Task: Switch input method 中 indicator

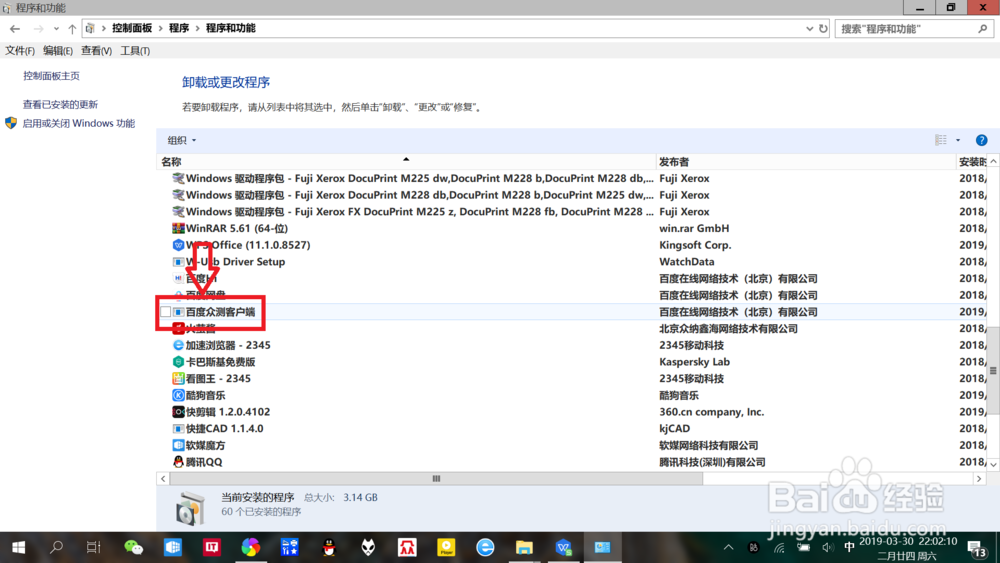Action: (x=849, y=547)
